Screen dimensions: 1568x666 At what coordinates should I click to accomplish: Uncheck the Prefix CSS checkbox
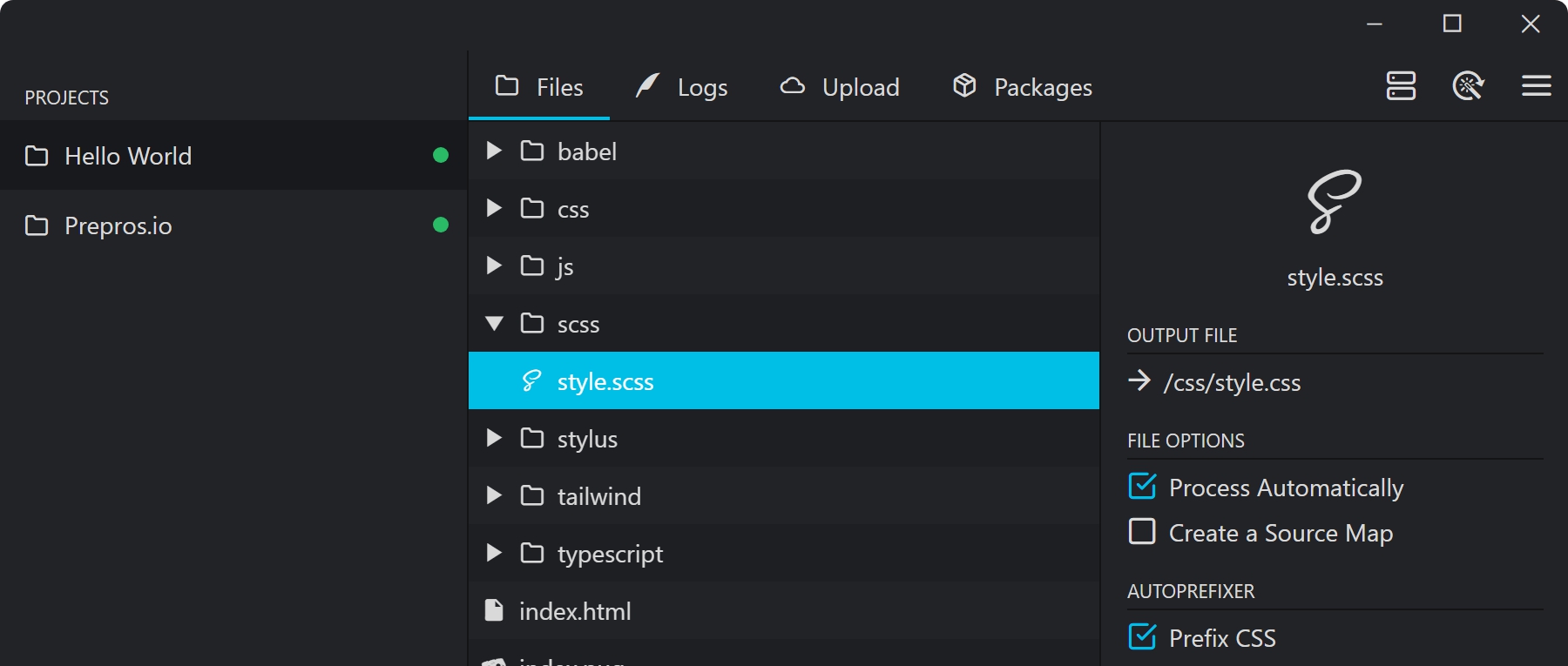pyautogui.click(x=1142, y=636)
